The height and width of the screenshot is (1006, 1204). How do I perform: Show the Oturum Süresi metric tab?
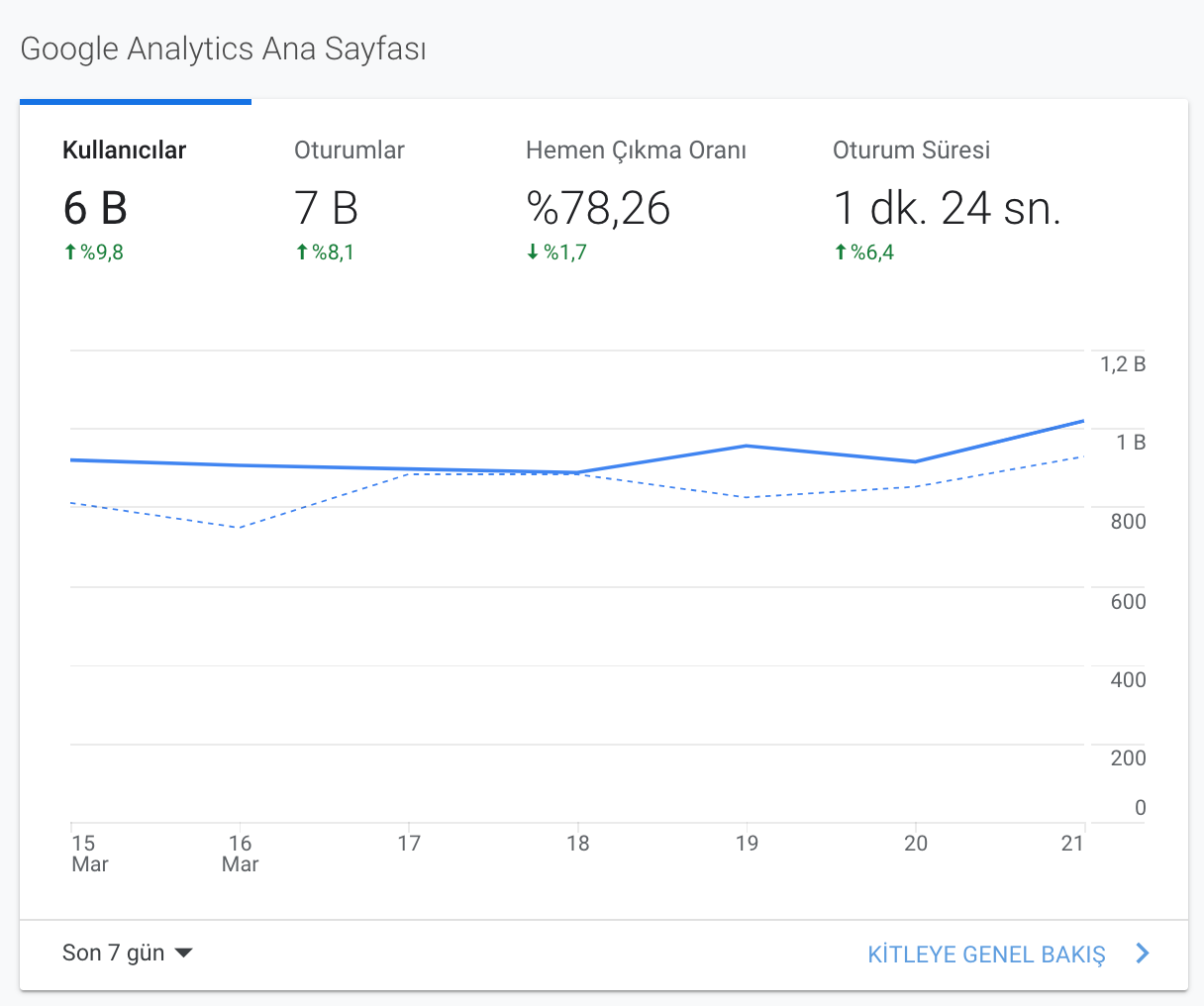pos(947,198)
